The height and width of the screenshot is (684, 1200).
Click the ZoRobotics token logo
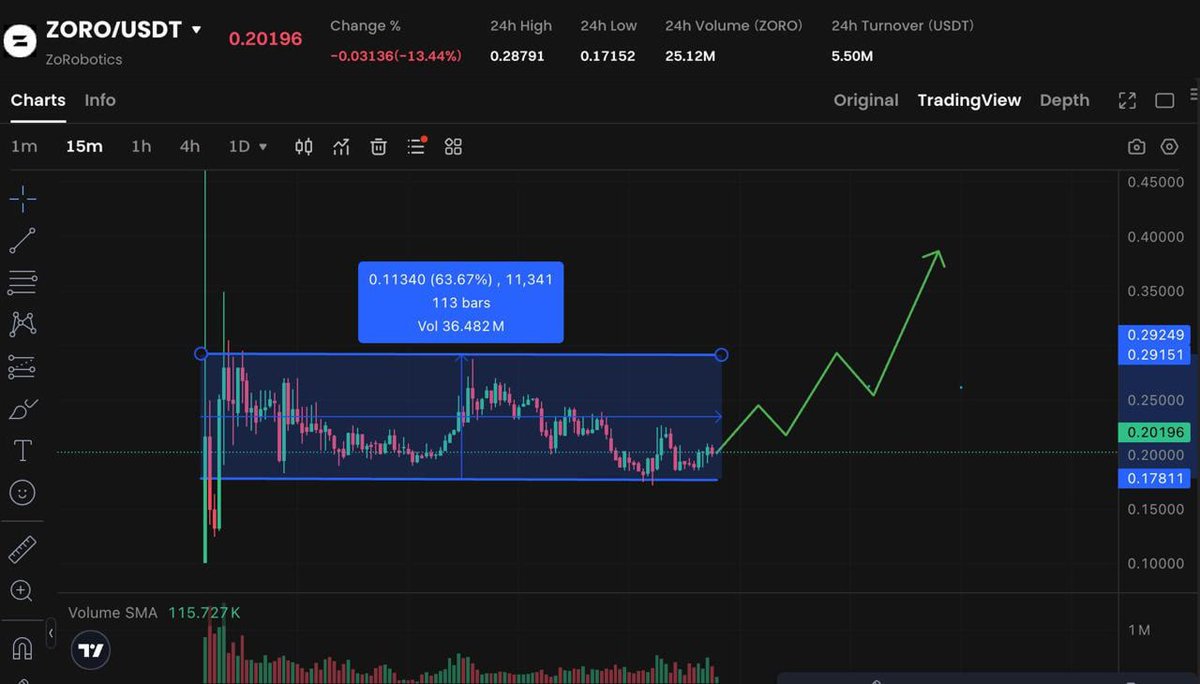point(19,42)
